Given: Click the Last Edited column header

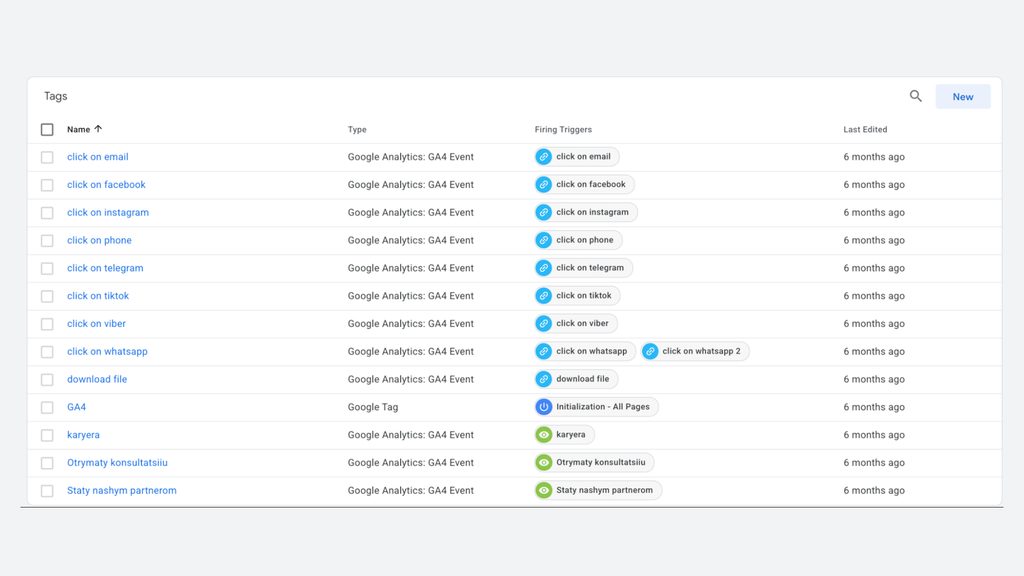Looking at the screenshot, I should point(865,129).
